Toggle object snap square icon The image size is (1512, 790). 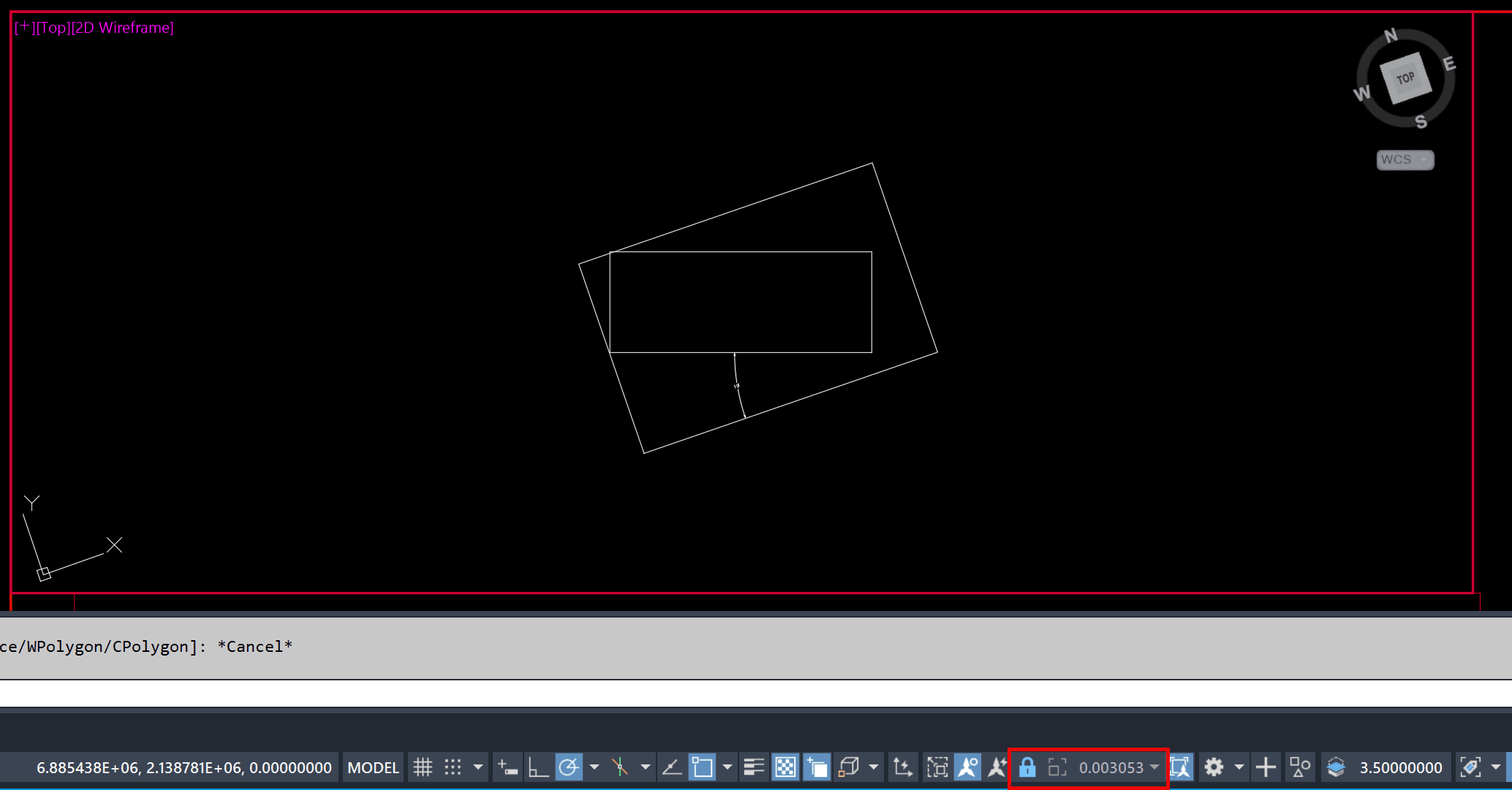pyautogui.click(x=702, y=767)
